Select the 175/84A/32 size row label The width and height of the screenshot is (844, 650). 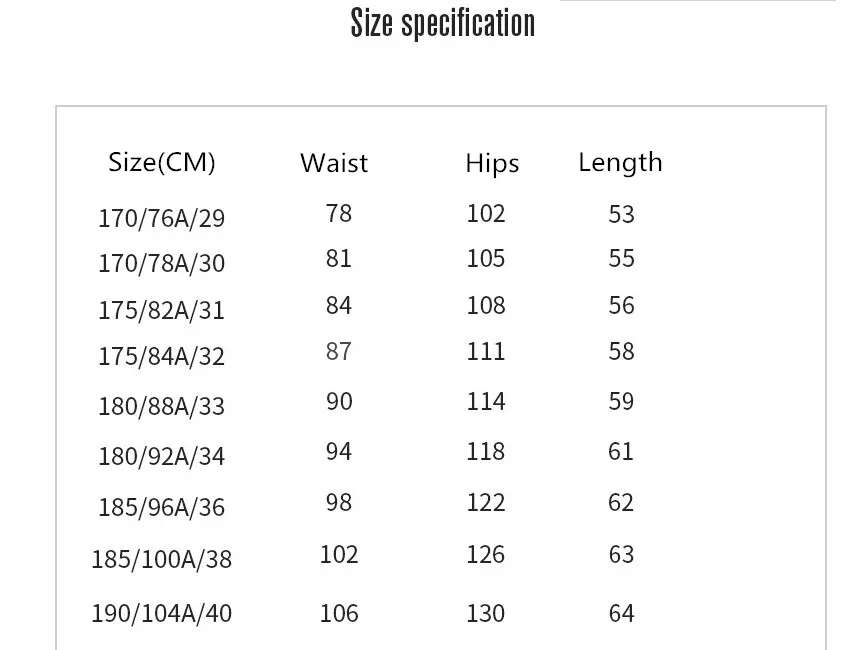coord(161,356)
